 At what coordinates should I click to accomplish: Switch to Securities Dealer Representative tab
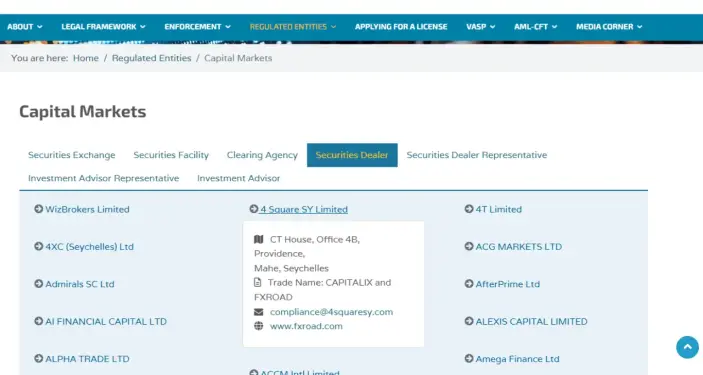[477, 155]
